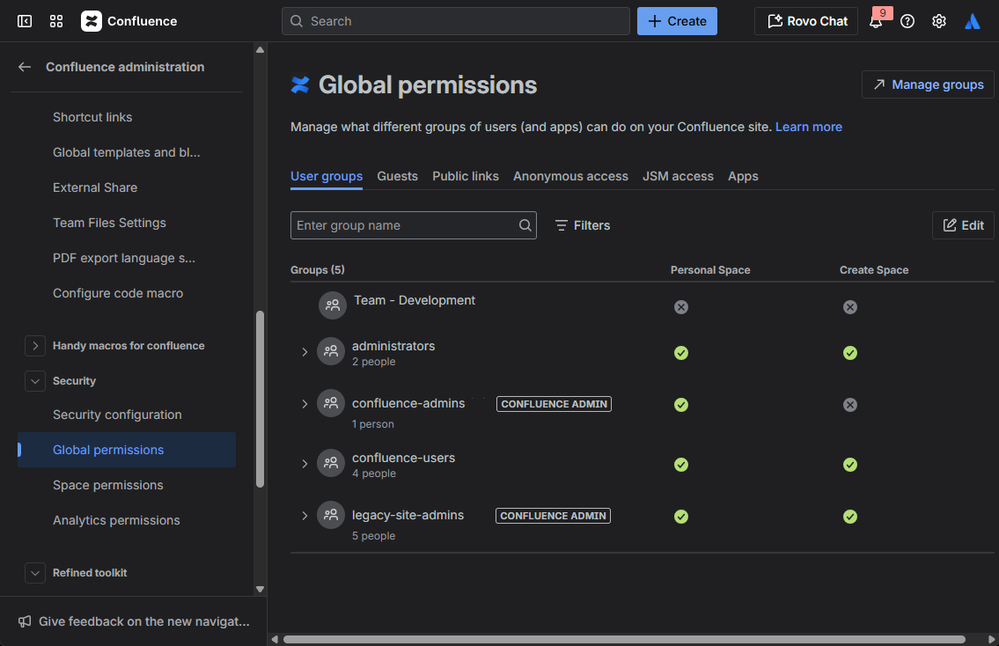Click Create Space checkmark for confluence-users
This screenshot has height=646, width=999.
850,464
